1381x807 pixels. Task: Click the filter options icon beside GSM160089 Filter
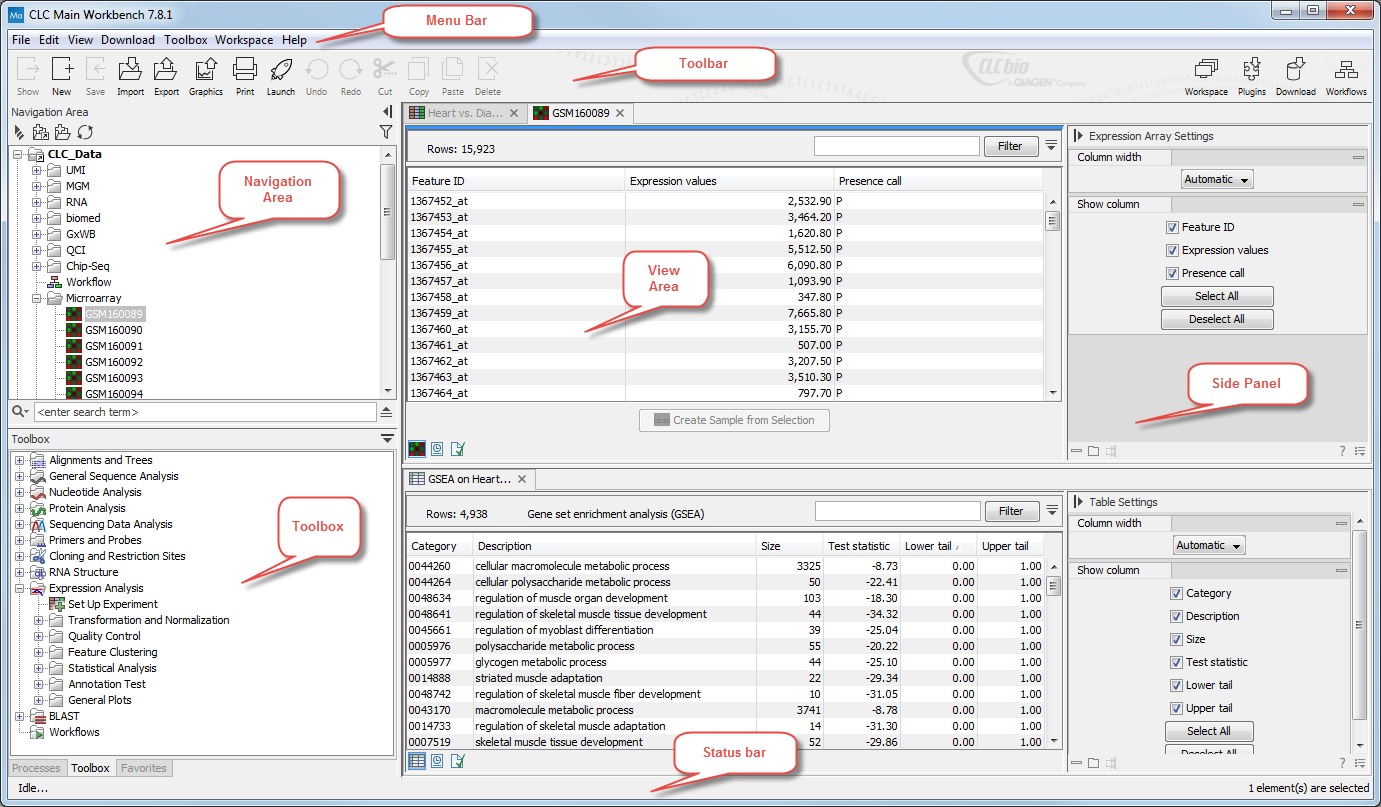point(1051,146)
